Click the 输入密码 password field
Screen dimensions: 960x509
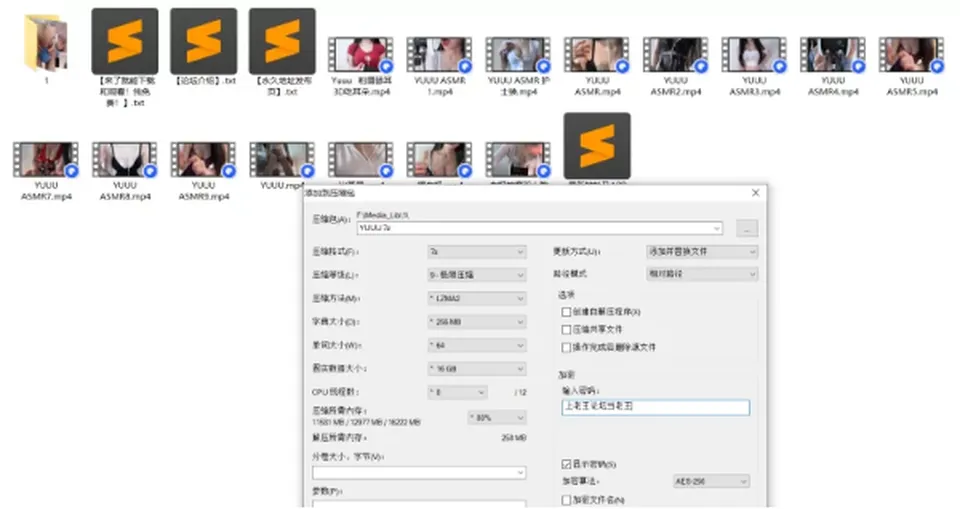[x=655, y=407]
